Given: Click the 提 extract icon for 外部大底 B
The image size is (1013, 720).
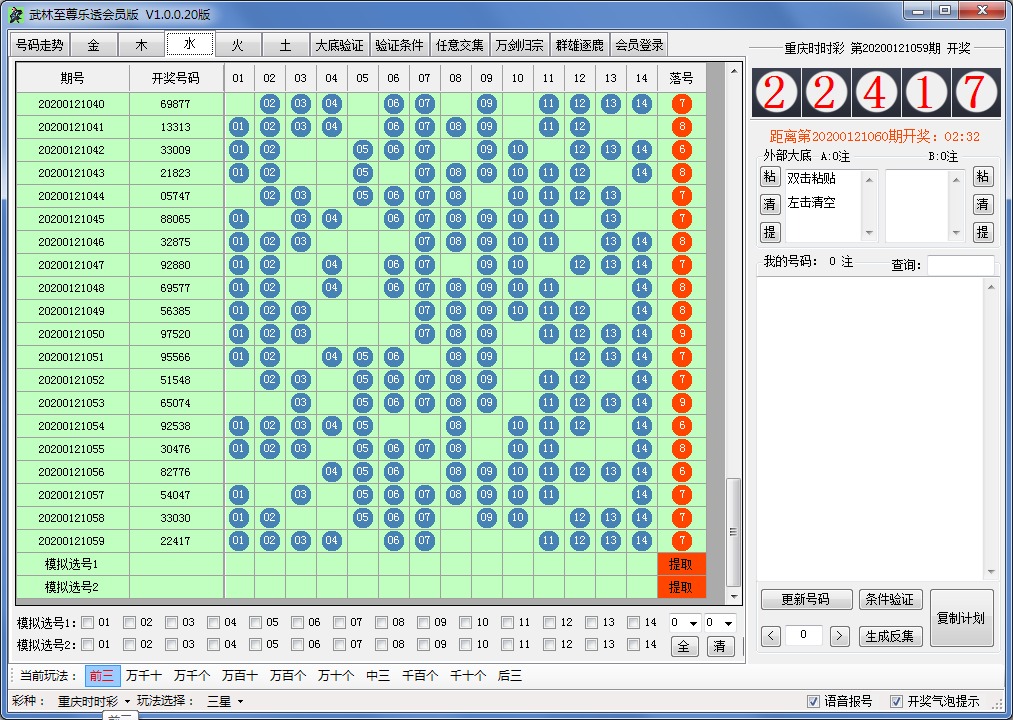Looking at the screenshot, I should pos(984,232).
